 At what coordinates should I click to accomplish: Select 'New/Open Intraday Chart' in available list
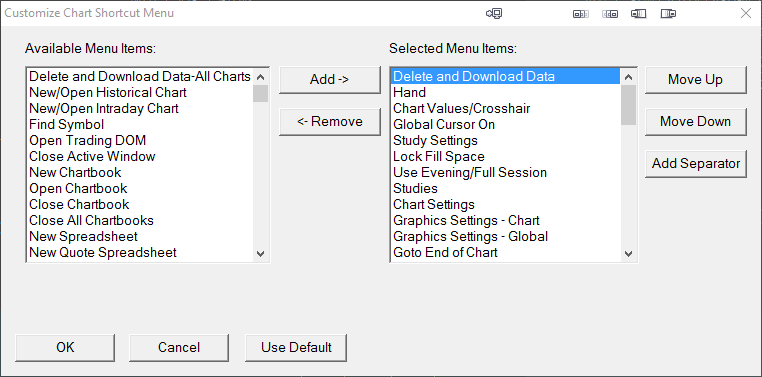[140, 108]
